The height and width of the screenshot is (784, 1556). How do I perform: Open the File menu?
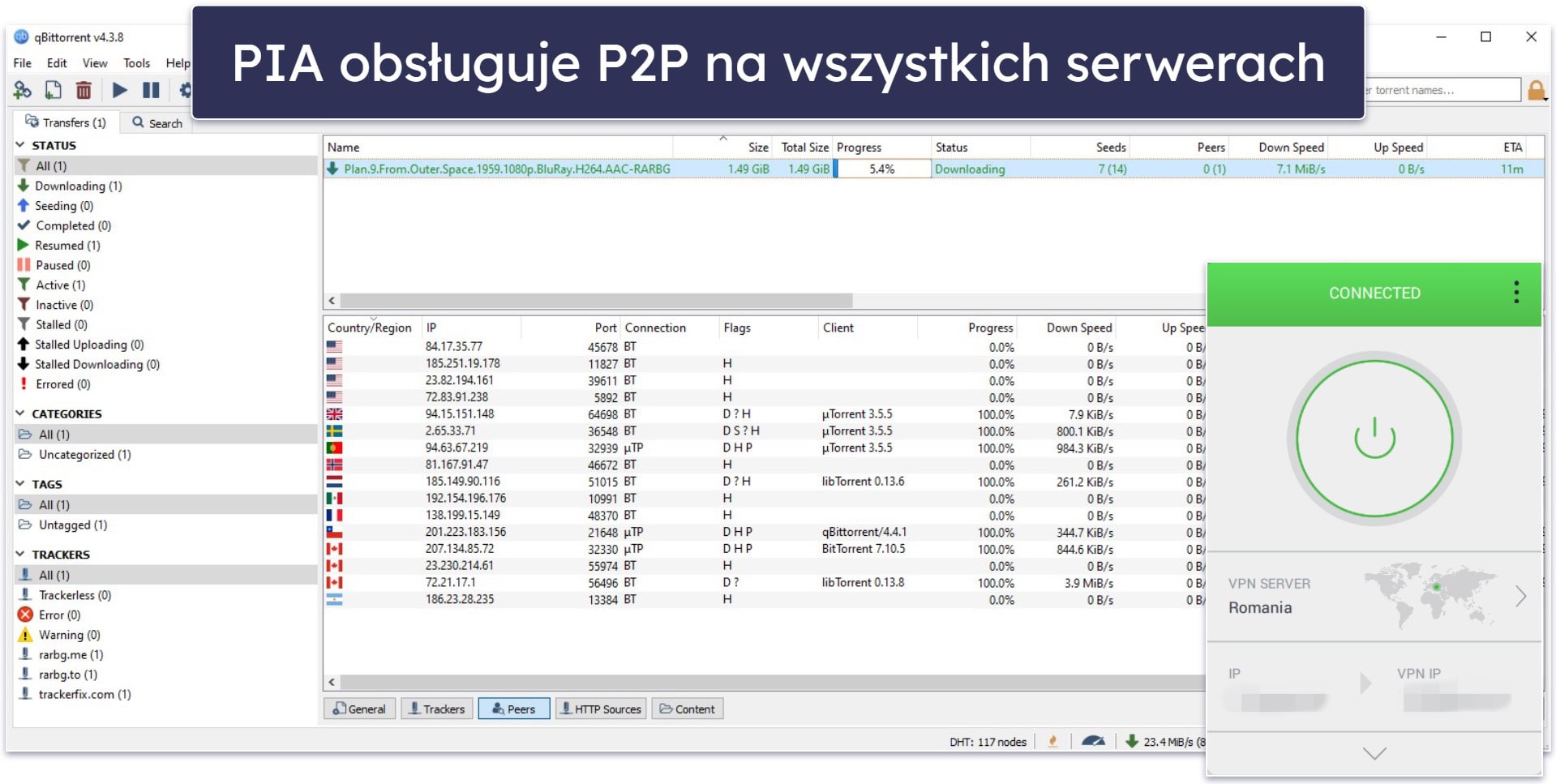click(23, 63)
